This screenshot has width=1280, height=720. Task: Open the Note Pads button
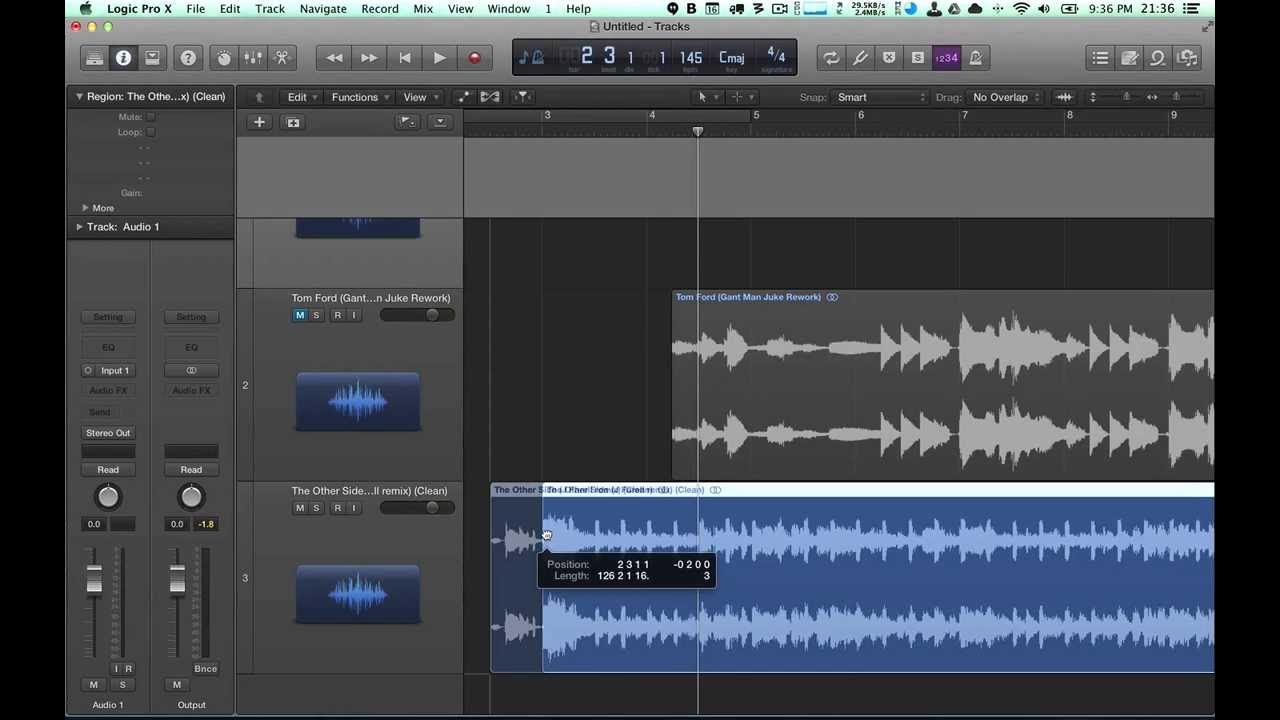click(x=1129, y=58)
